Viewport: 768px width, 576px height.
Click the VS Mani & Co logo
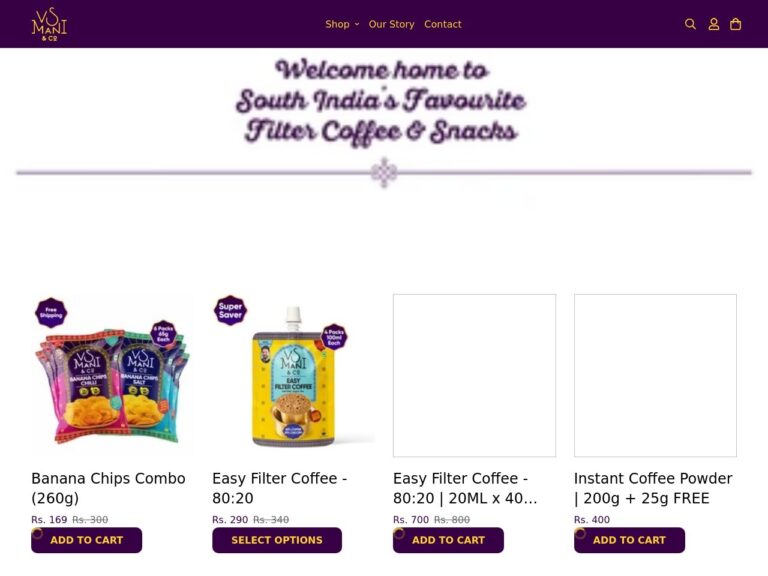(x=49, y=24)
